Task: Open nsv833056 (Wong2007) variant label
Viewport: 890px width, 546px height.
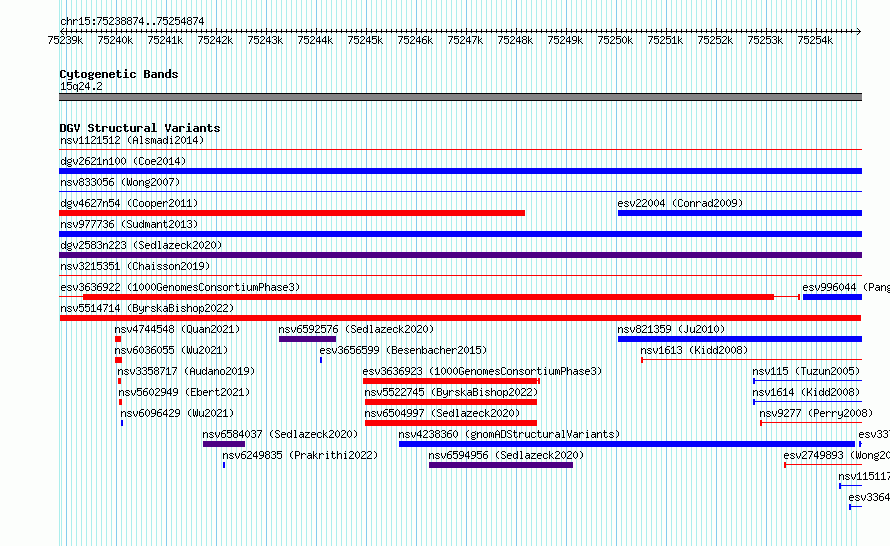Action: tap(120, 182)
